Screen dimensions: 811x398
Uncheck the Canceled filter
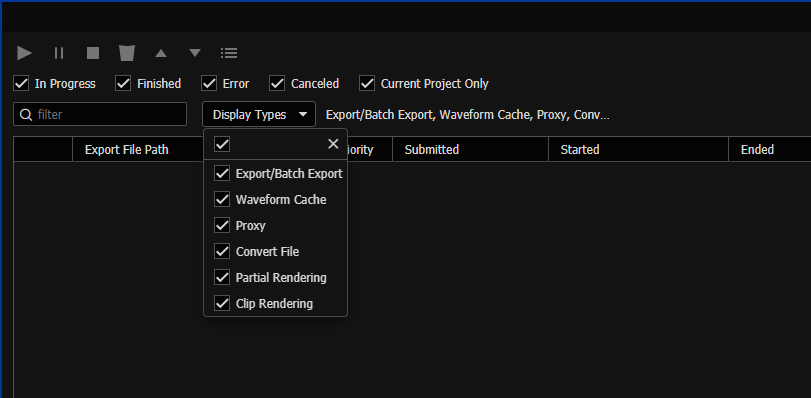coord(277,83)
